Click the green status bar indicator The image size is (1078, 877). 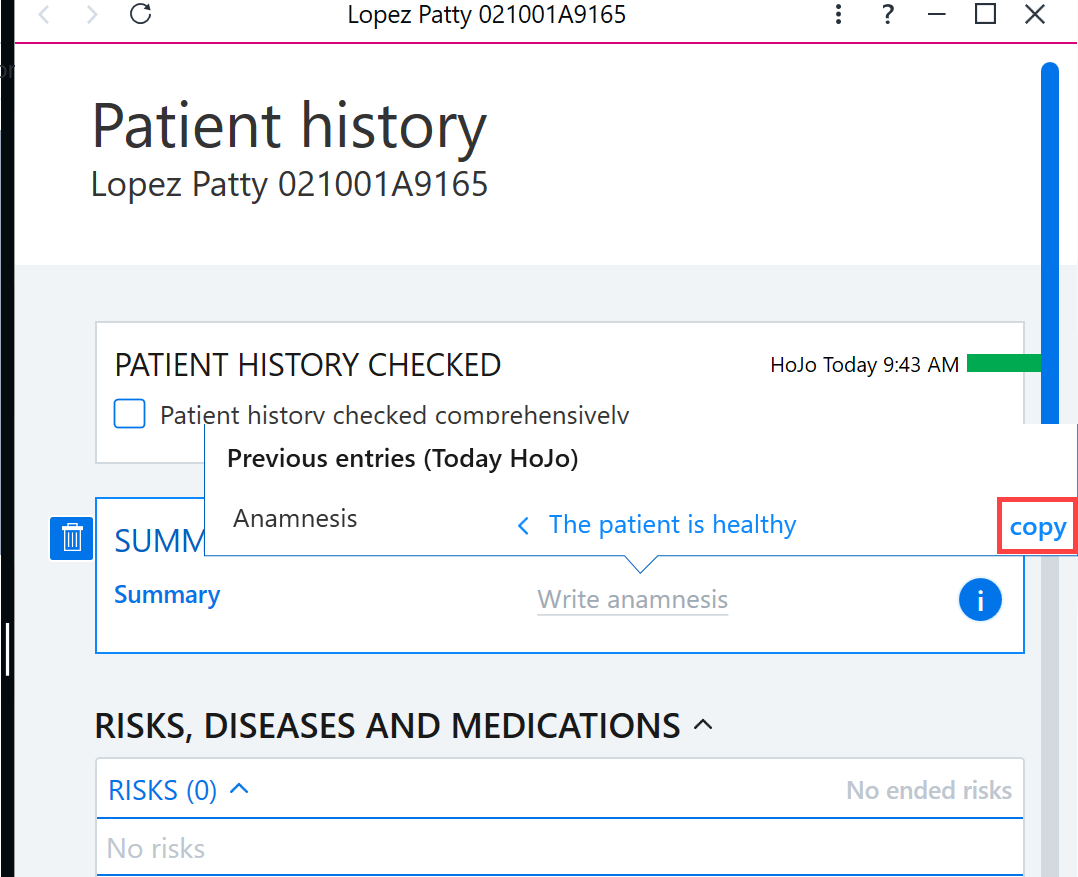(1004, 363)
